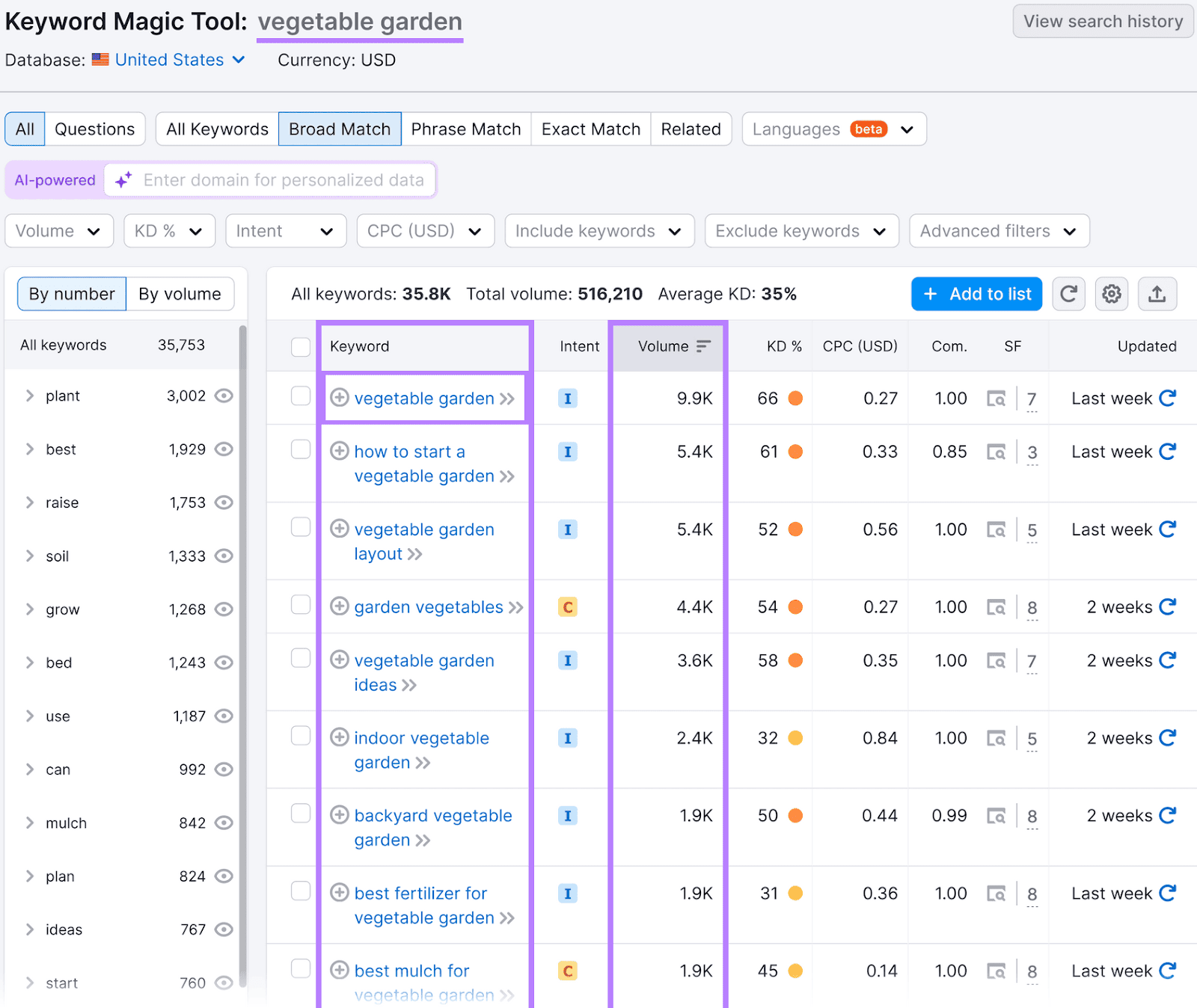
Task: Open View search history
Action: pos(1102,21)
